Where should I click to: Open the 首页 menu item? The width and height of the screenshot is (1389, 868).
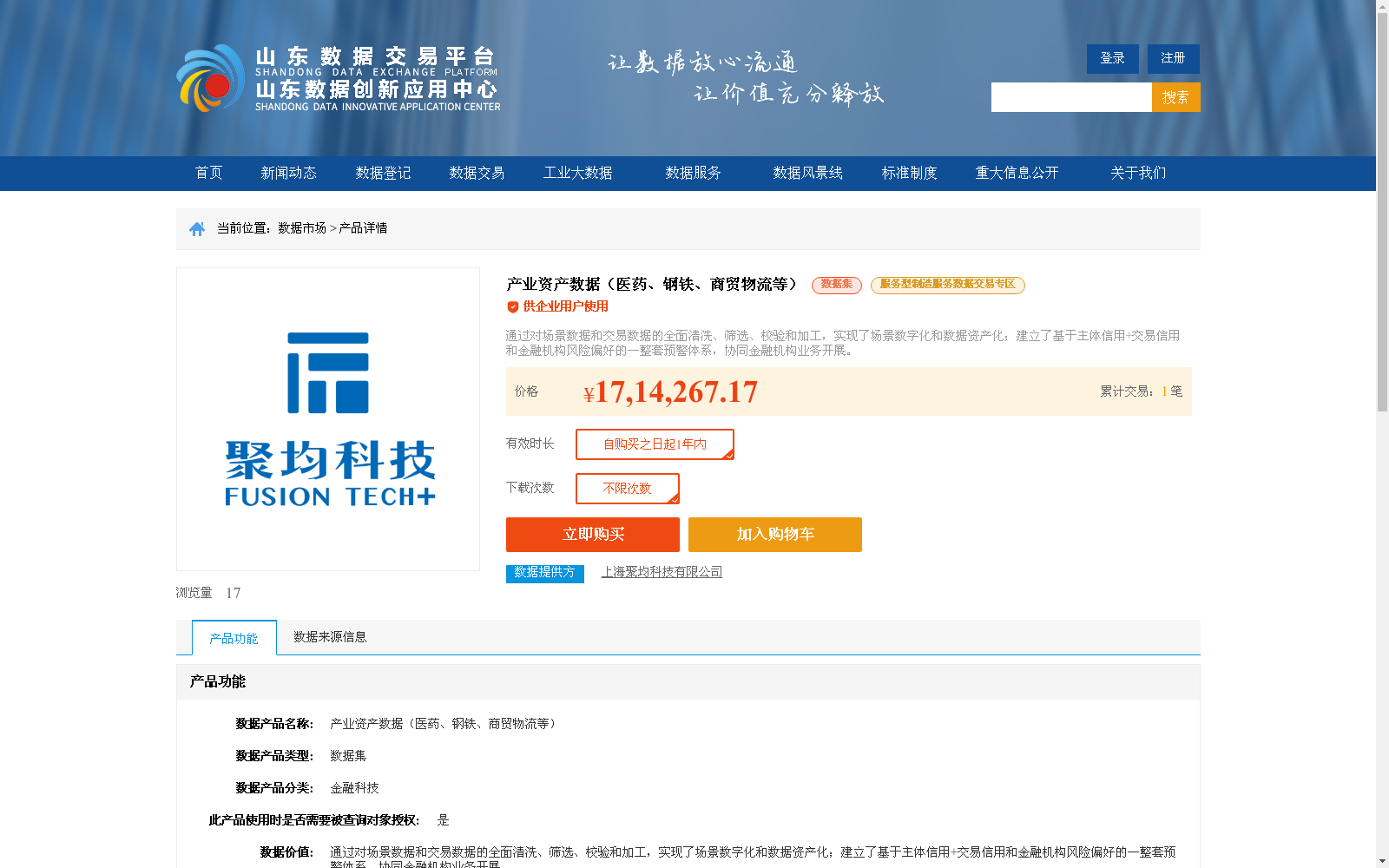[208, 173]
